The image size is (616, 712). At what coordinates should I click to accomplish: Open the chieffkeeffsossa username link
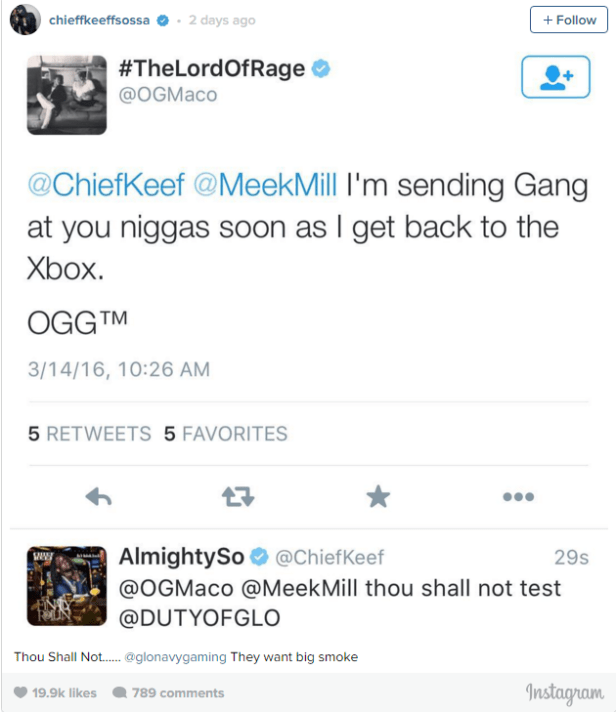tap(99, 20)
